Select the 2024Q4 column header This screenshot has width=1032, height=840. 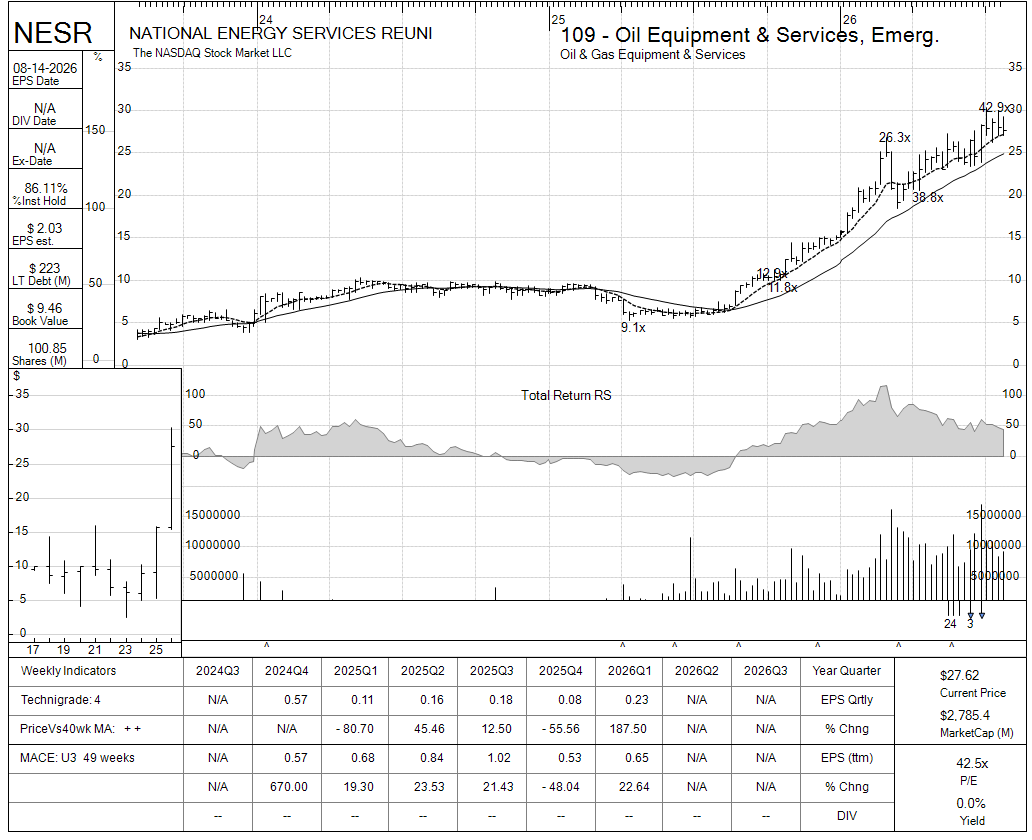click(x=287, y=671)
